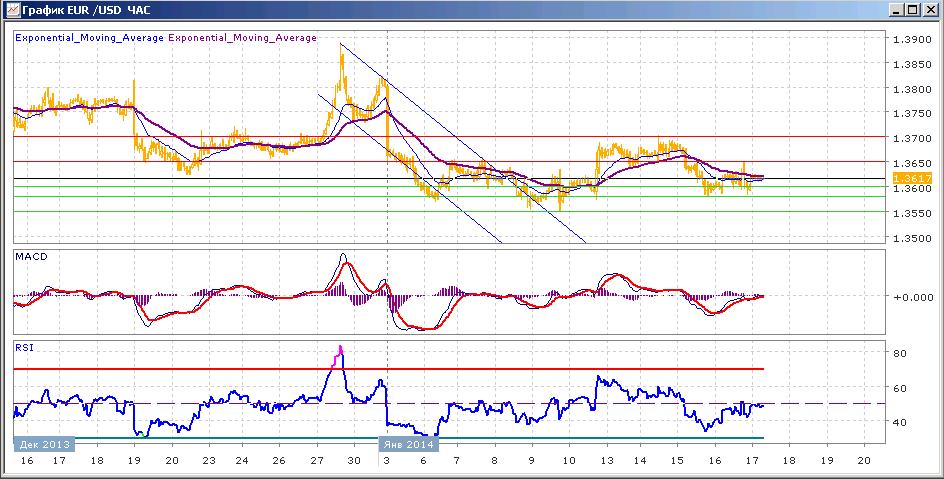Select the purple Exponential_Moving_Average legend label
Viewport: 944px width, 479px height.
pyautogui.click(x=243, y=37)
